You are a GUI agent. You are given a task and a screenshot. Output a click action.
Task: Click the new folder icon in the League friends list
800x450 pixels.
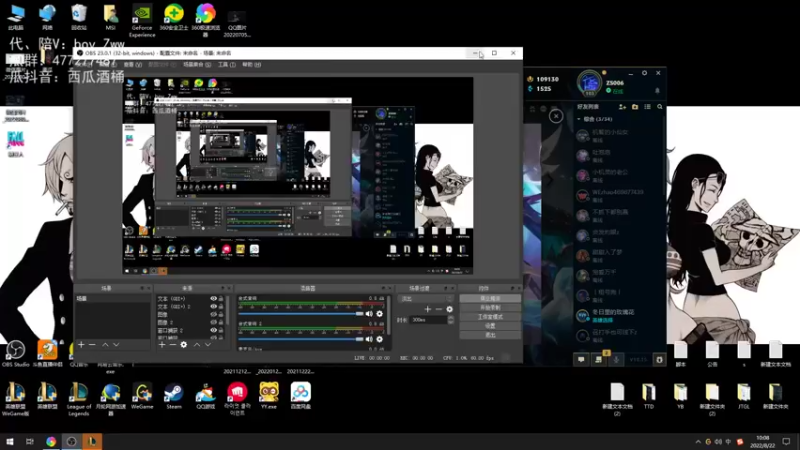pyautogui.click(x=635, y=107)
